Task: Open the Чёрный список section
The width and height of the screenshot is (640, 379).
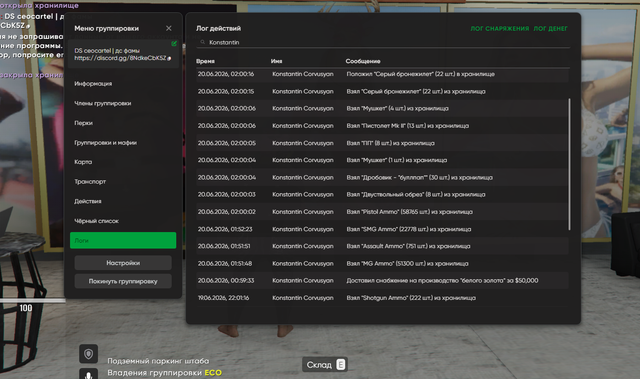Action: 96,221
